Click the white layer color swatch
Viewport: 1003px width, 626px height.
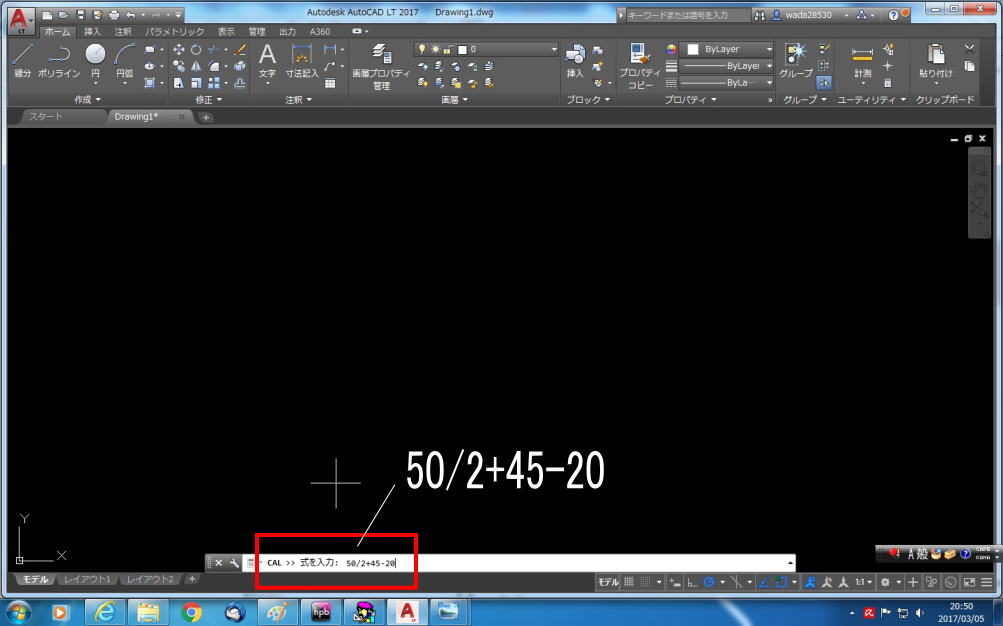(462, 49)
